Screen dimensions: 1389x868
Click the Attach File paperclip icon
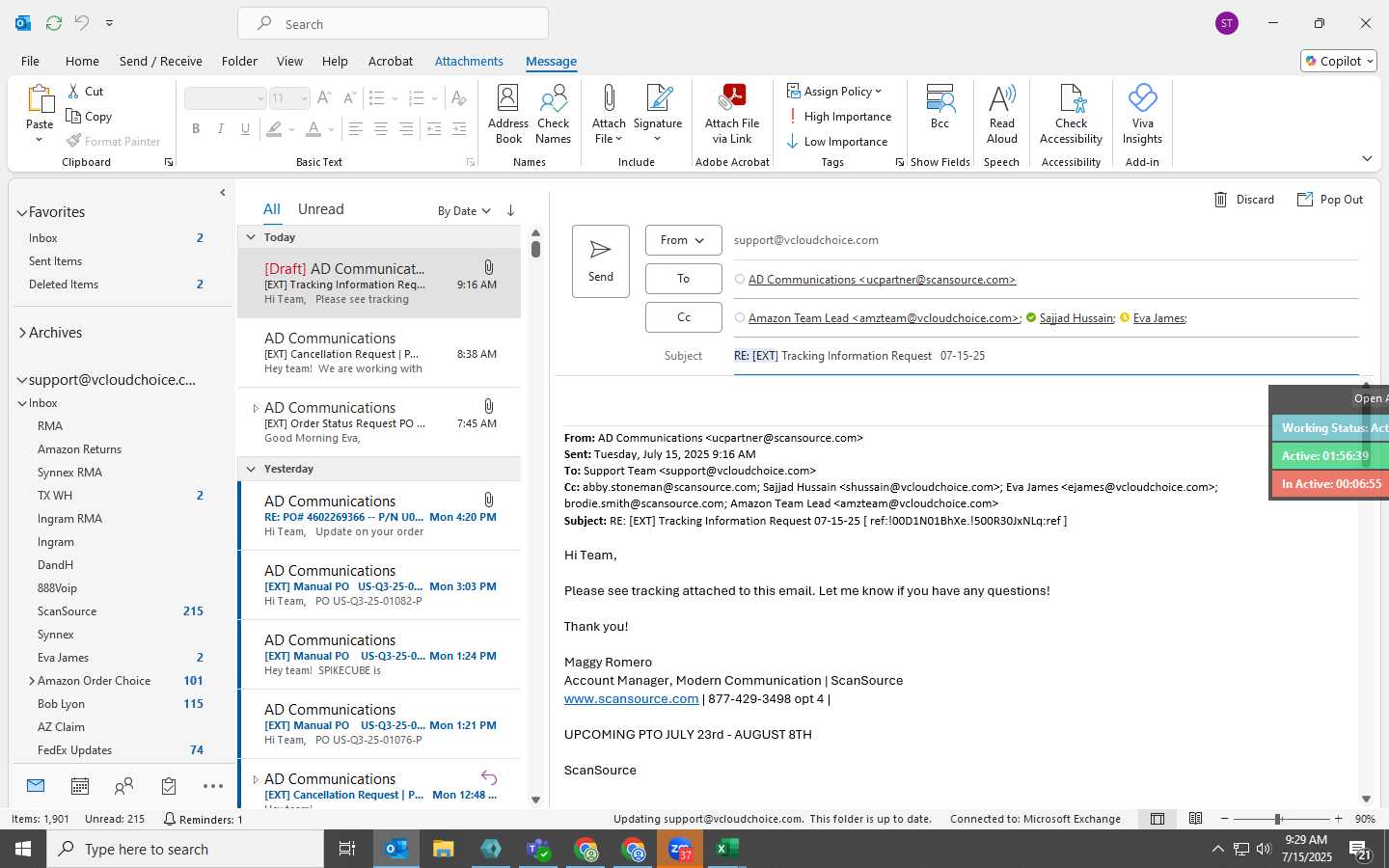pos(609,98)
